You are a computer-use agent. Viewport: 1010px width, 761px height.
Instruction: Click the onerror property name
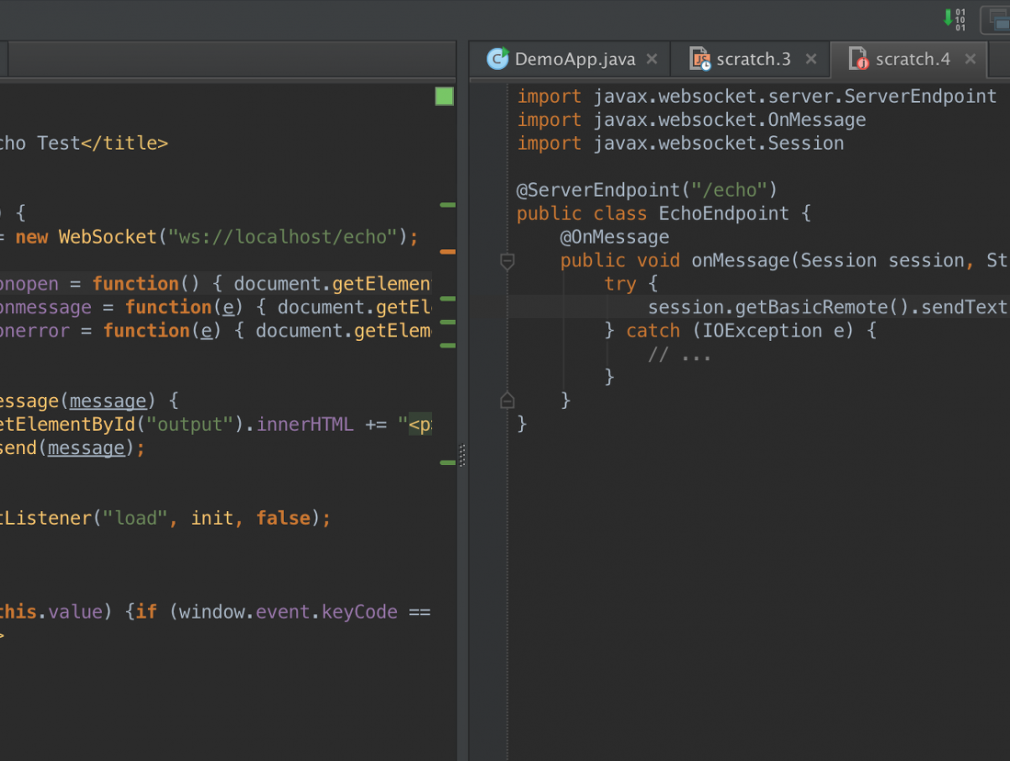pyautogui.click(x=35, y=331)
